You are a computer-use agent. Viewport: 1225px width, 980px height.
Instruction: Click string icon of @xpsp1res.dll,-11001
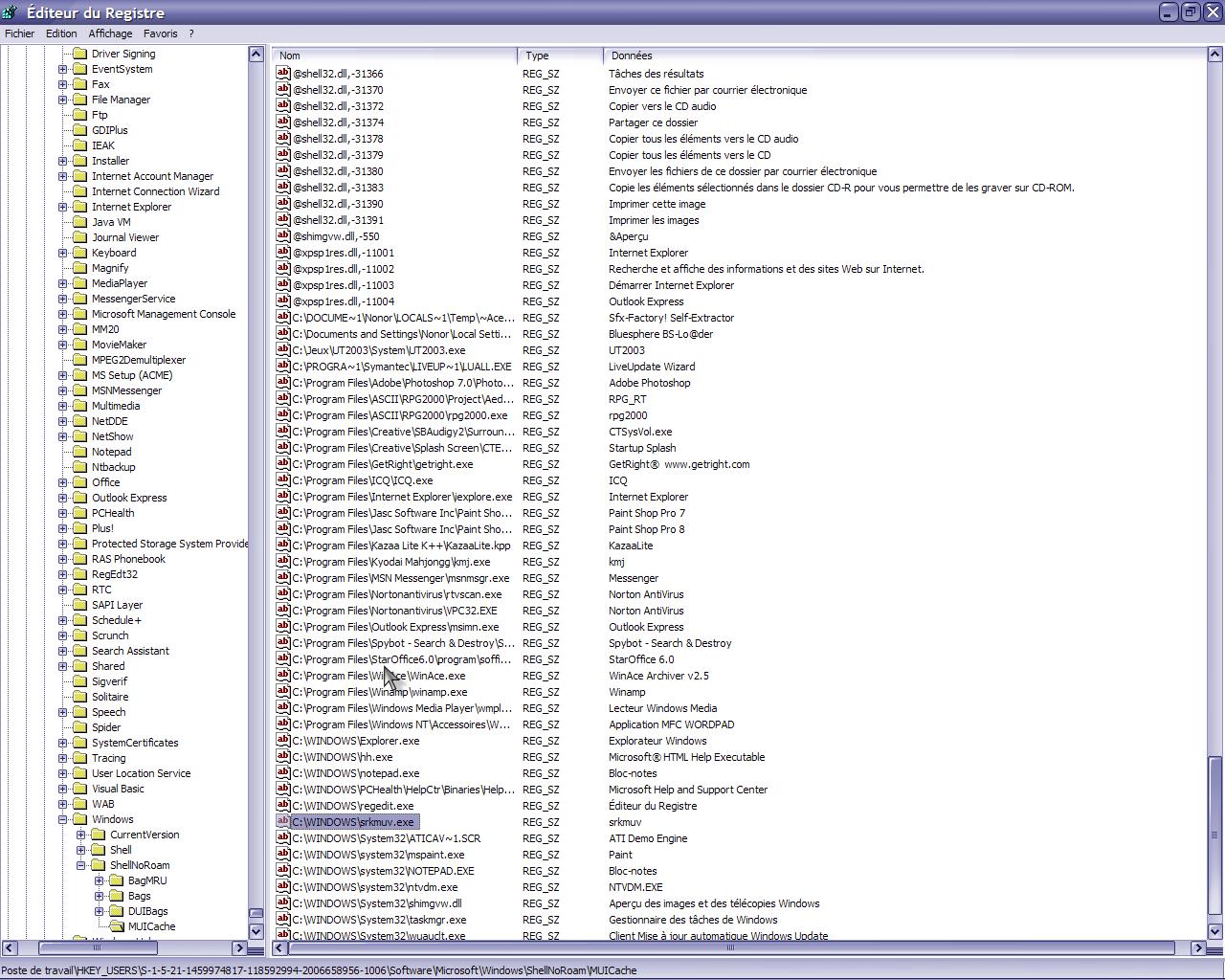point(283,253)
